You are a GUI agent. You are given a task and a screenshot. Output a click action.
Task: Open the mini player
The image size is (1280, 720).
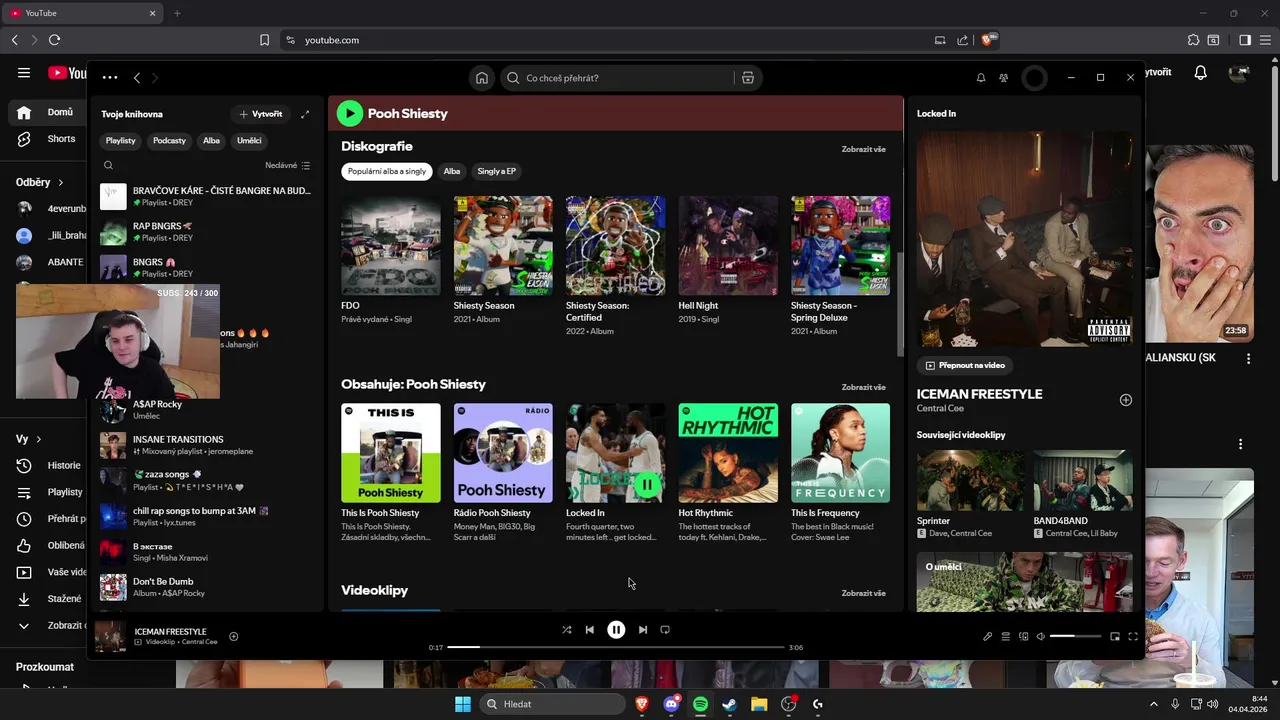point(1115,636)
